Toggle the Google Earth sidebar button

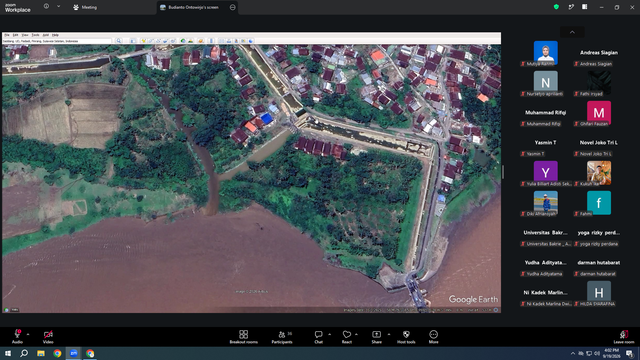click(x=133, y=41)
